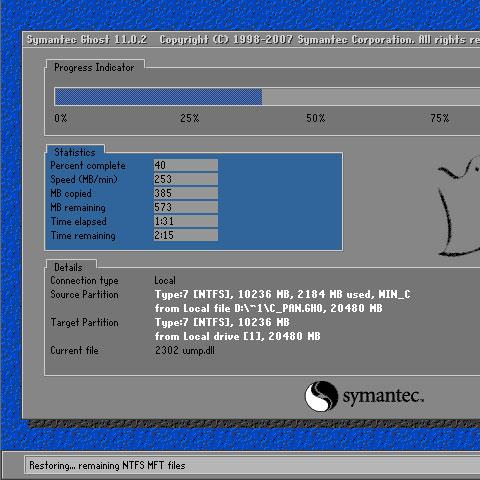Viewport: 480px width, 480px height.
Task: Click the Percent complete label
Action: (x=88, y=165)
